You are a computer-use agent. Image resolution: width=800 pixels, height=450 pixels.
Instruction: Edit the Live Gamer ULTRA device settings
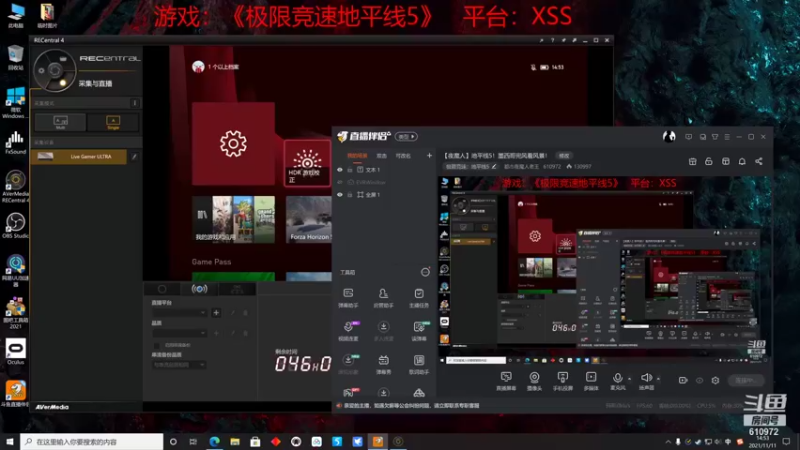pos(134,157)
